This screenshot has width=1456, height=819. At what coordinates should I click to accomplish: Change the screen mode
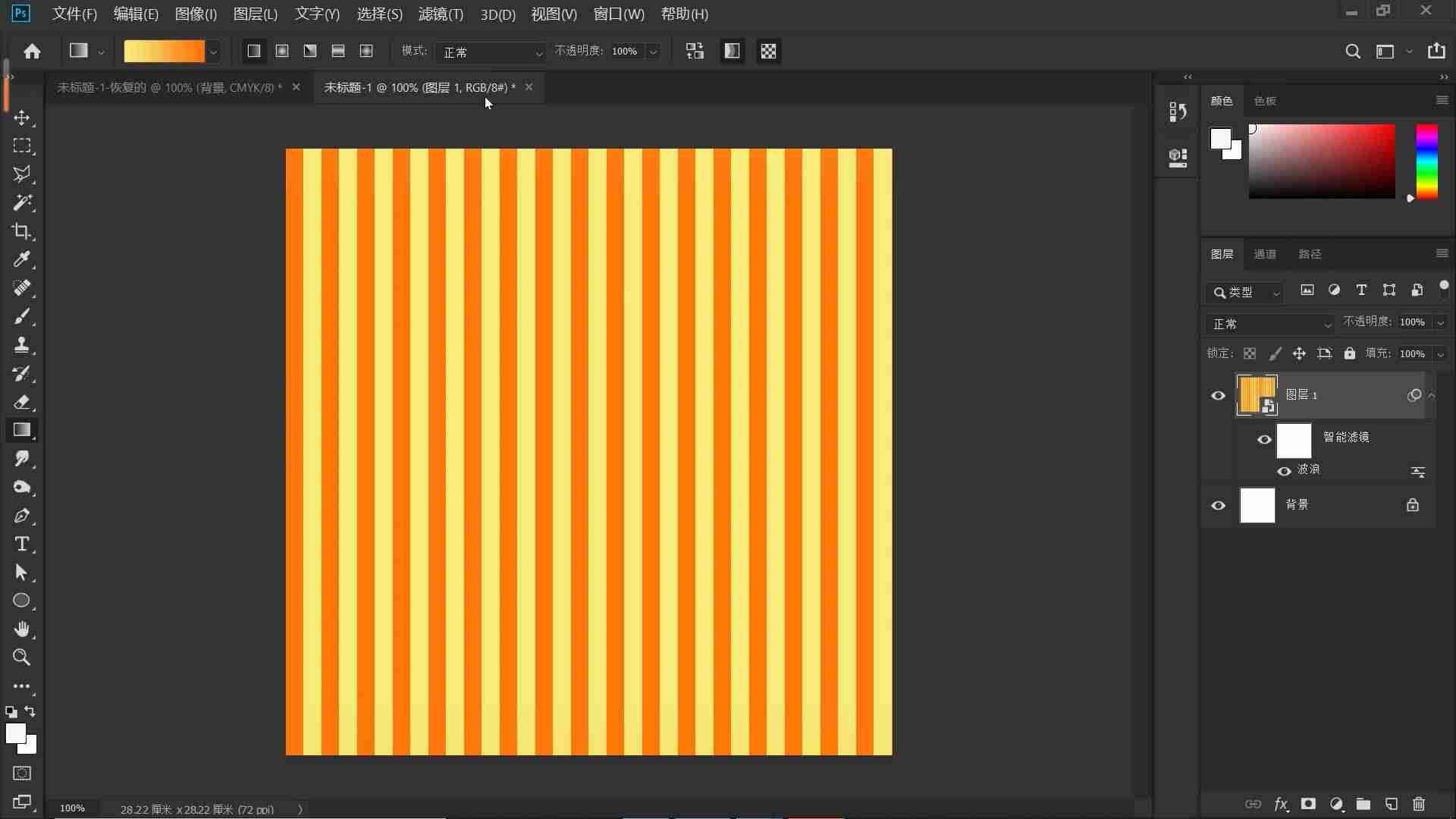[x=22, y=802]
